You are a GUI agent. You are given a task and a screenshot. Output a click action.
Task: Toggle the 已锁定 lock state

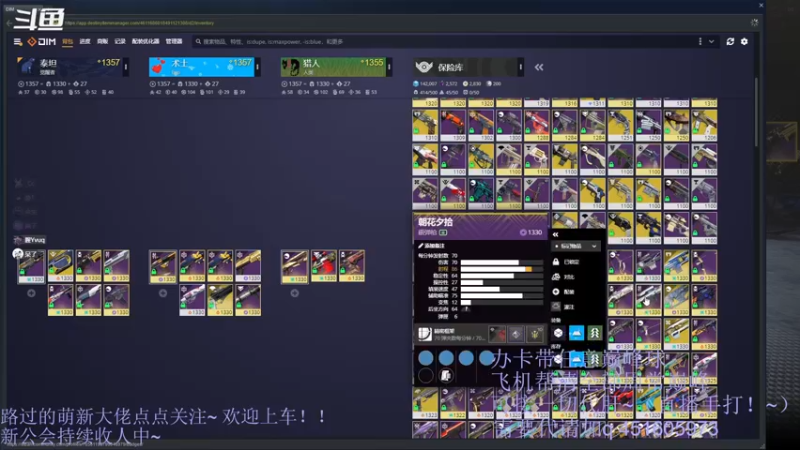(566, 262)
